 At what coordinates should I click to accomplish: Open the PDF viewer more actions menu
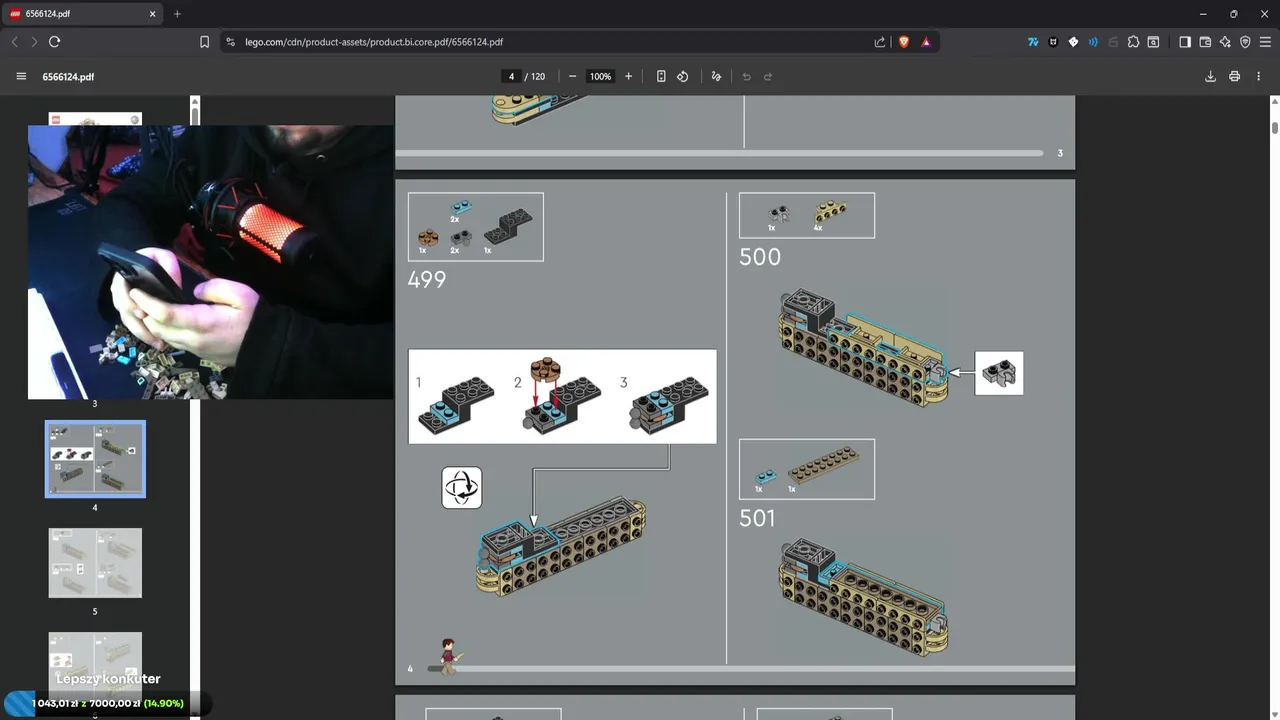click(x=1258, y=77)
